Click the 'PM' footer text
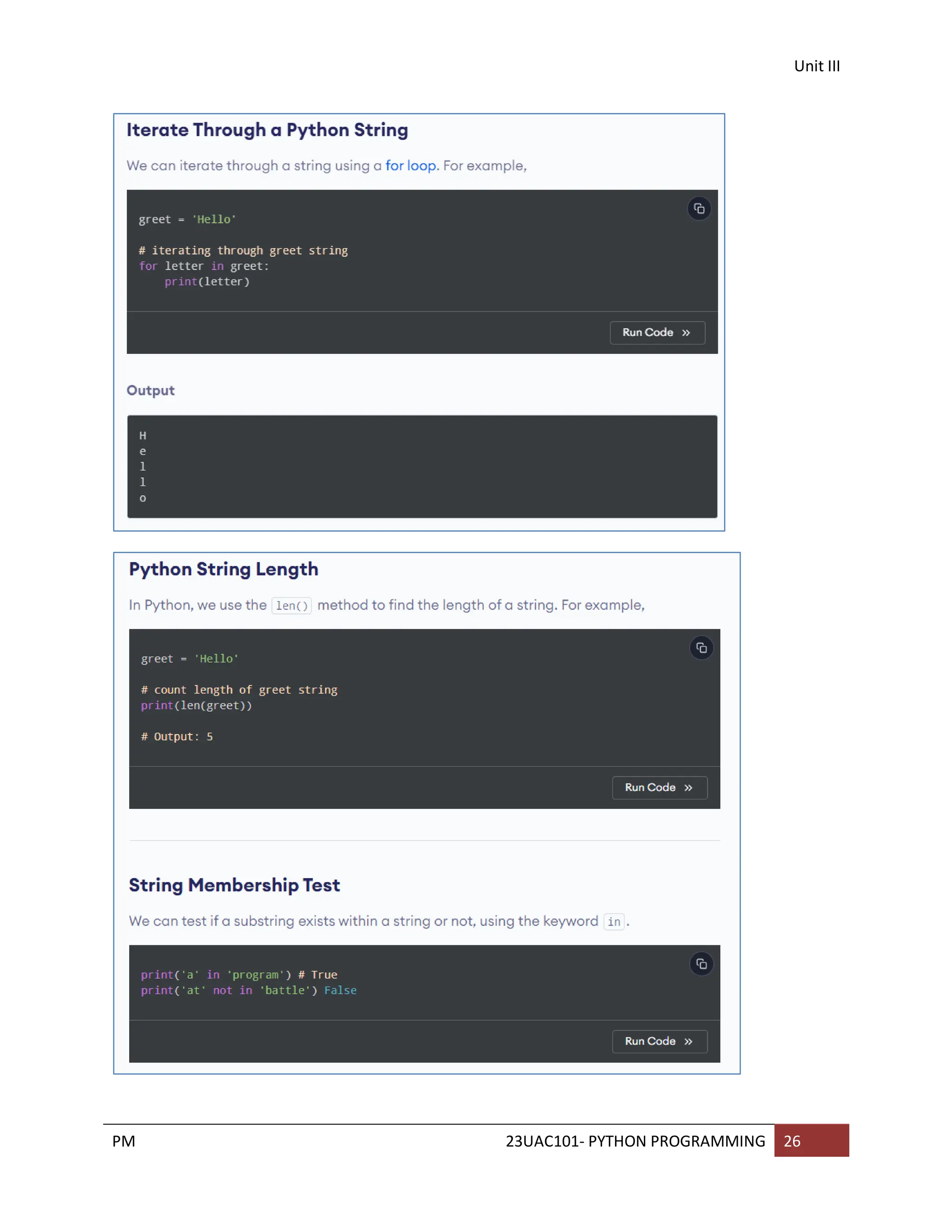This screenshot has width=952, height=1232. (124, 1141)
